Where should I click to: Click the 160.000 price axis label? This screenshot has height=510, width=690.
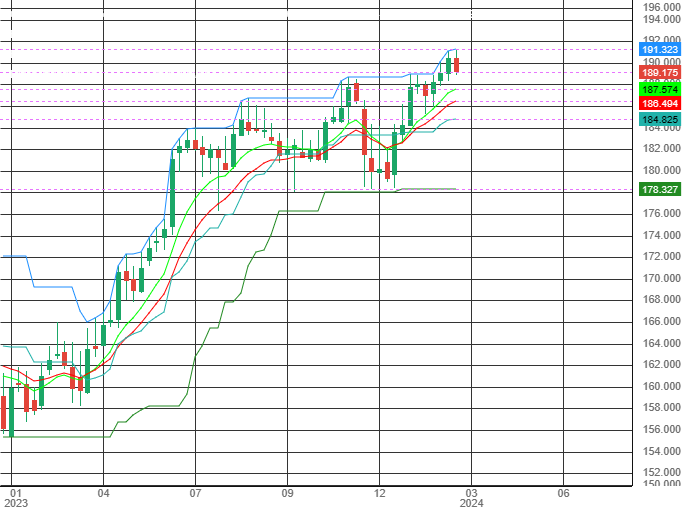tap(661, 386)
